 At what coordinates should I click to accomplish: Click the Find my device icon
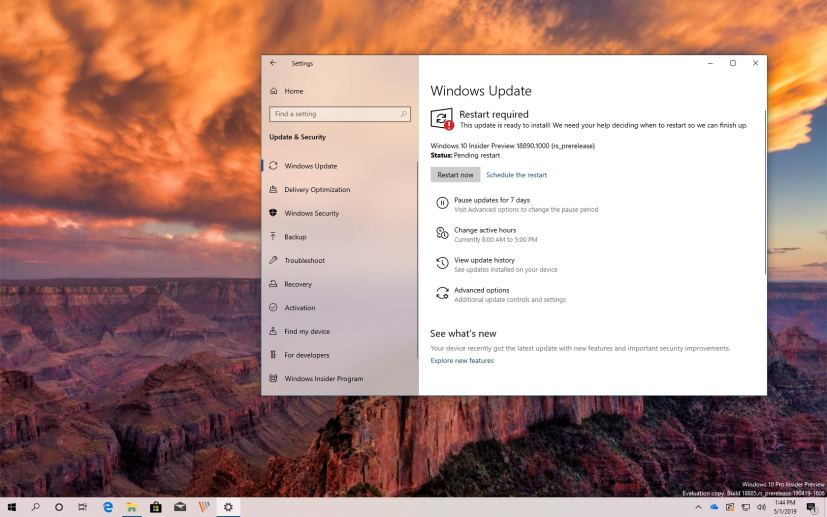click(273, 331)
